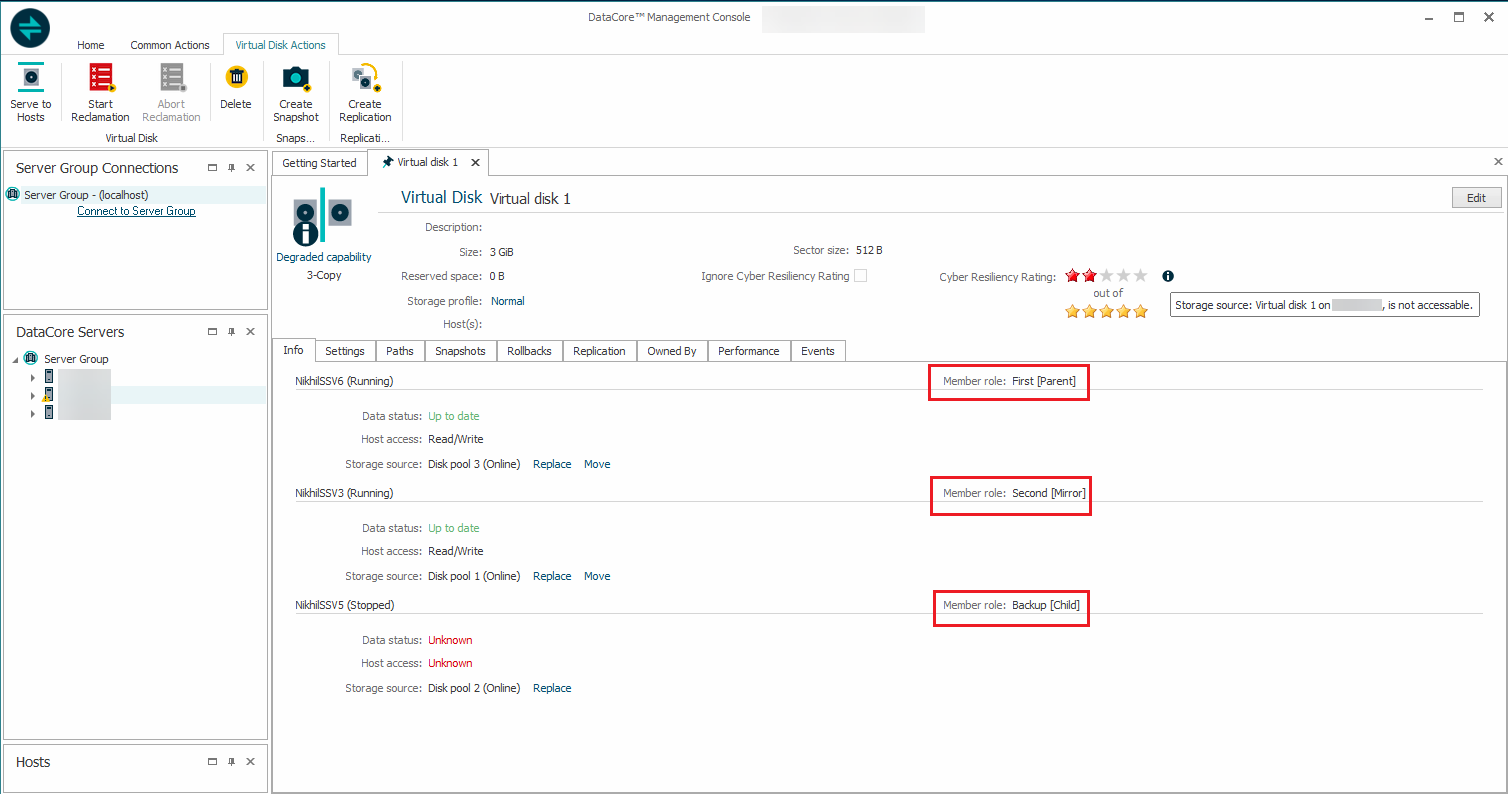
Task: Pin the Hosts panel
Action: pos(231,762)
